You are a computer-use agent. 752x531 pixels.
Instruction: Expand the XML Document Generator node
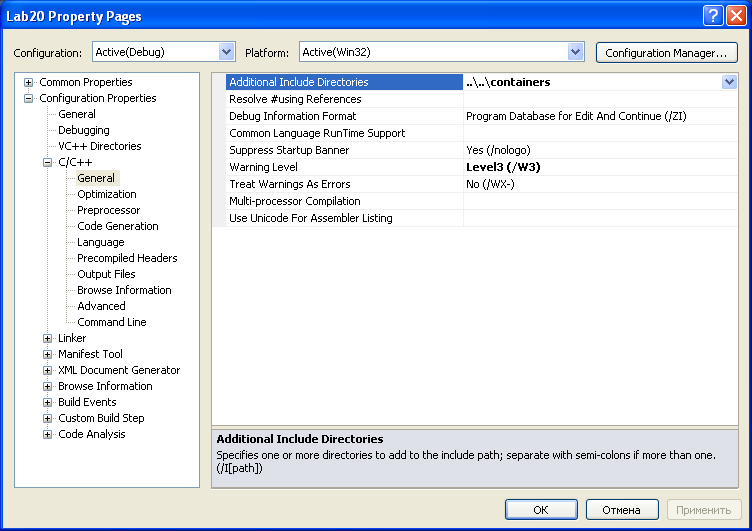(x=47, y=370)
